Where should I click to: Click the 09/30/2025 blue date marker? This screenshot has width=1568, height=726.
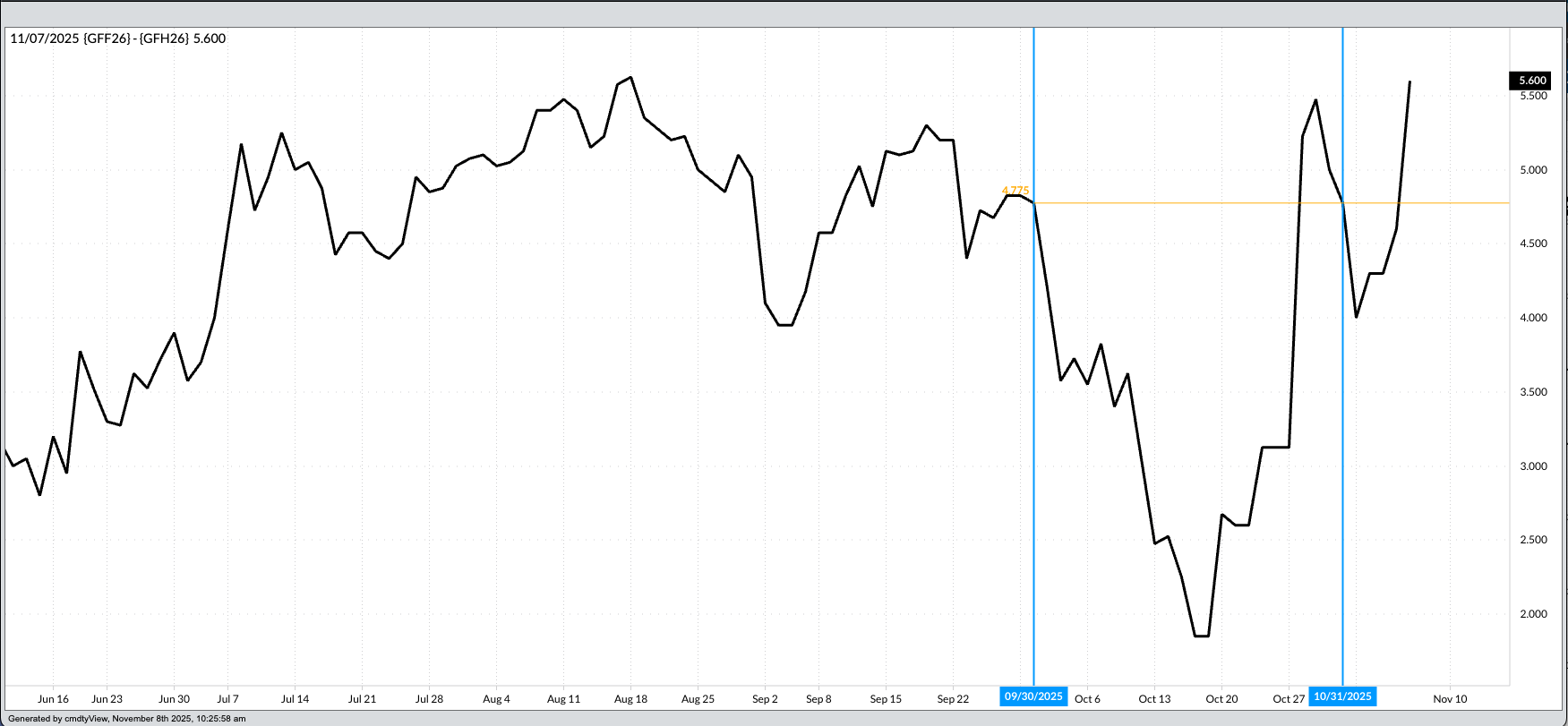[x=1033, y=696]
